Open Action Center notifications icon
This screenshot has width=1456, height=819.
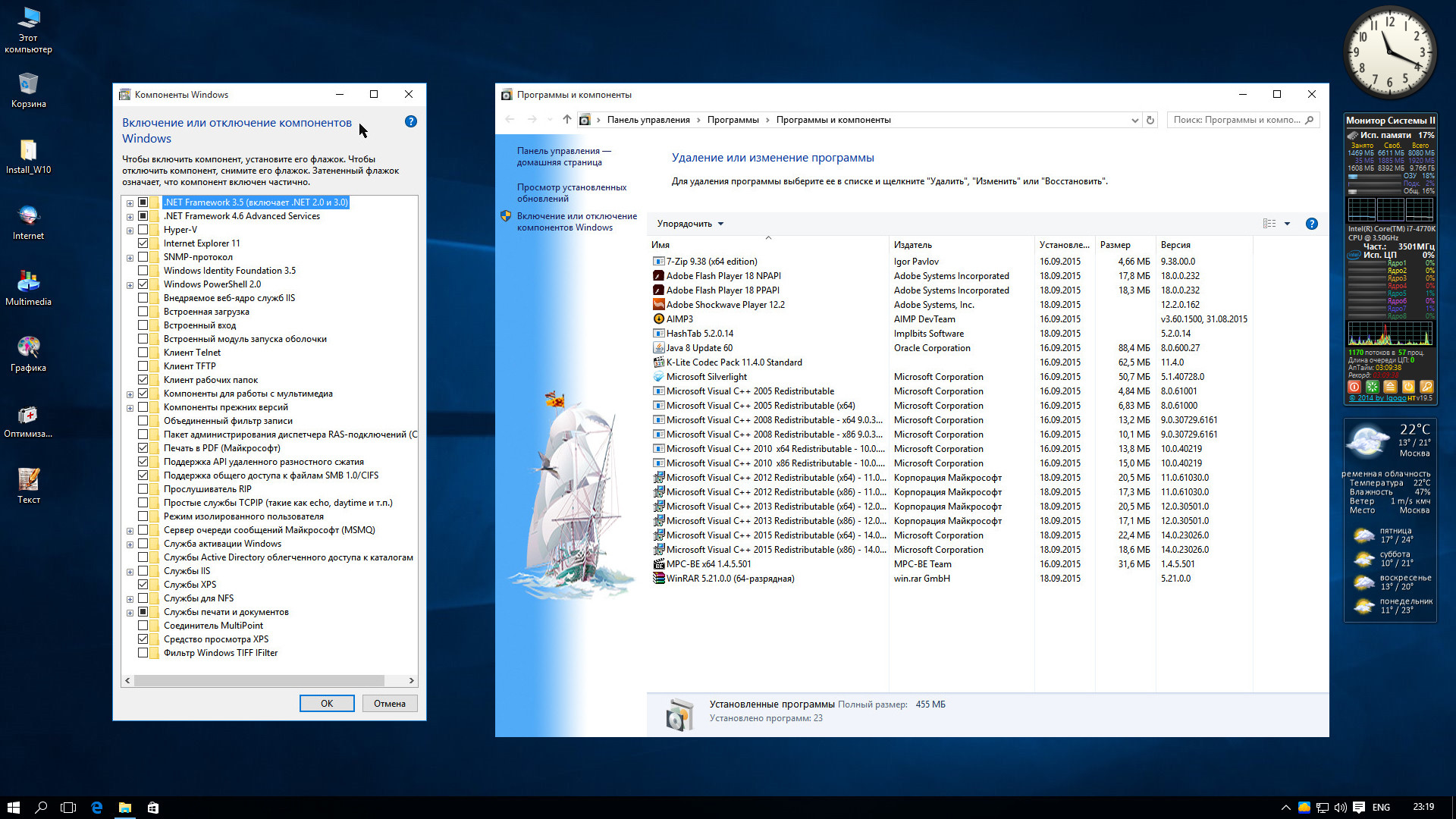point(1359,808)
